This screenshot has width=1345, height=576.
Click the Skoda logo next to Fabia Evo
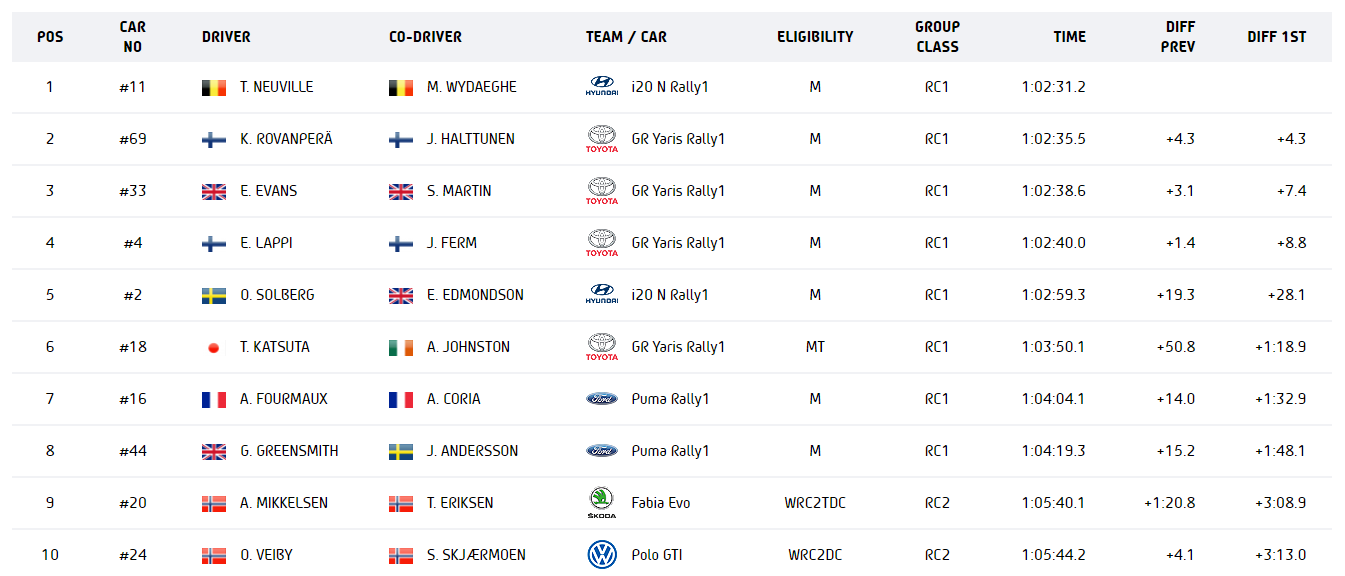pyautogui.click(x=601, y=503)
